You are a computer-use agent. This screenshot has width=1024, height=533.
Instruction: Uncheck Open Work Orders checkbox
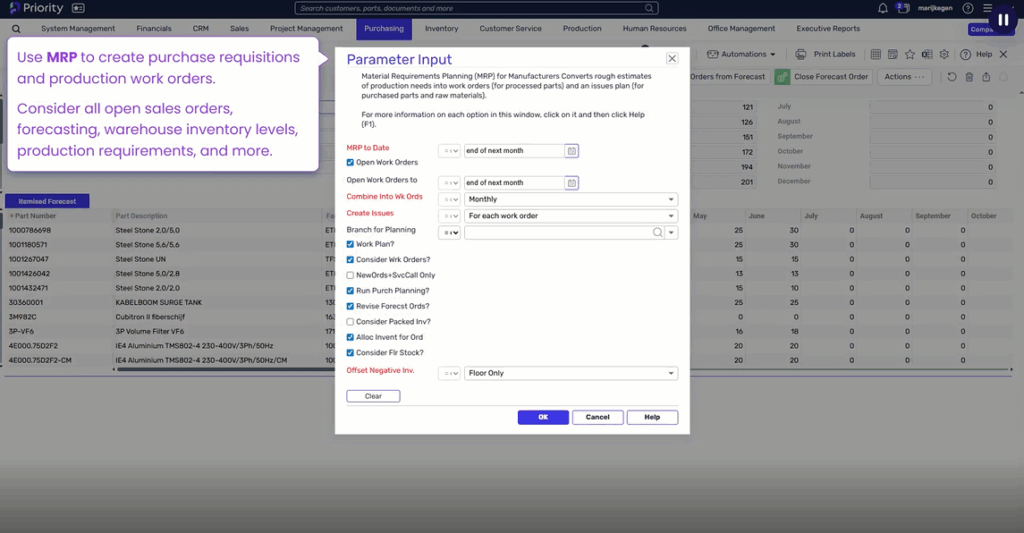pos(350,163)
